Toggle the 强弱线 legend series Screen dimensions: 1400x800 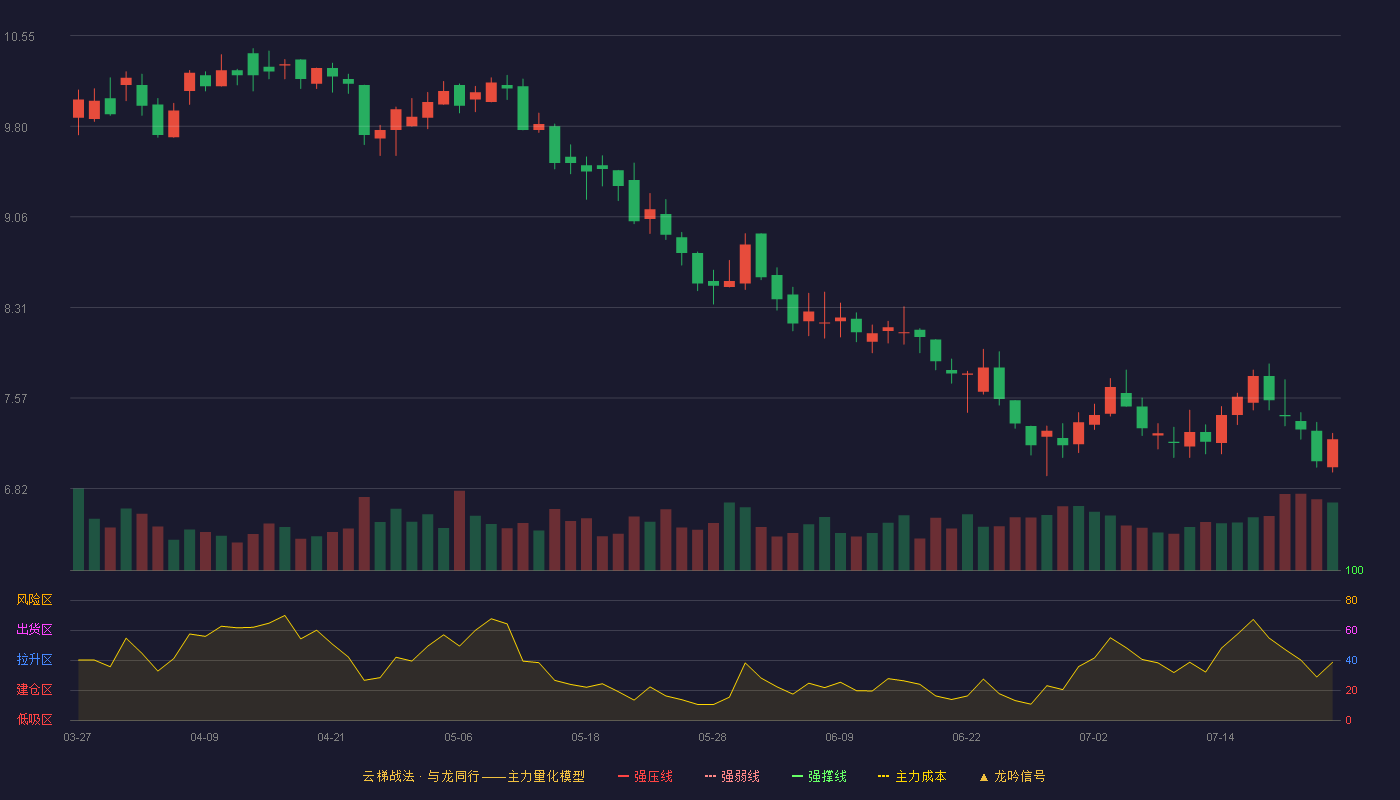click(x=732, y=776)
